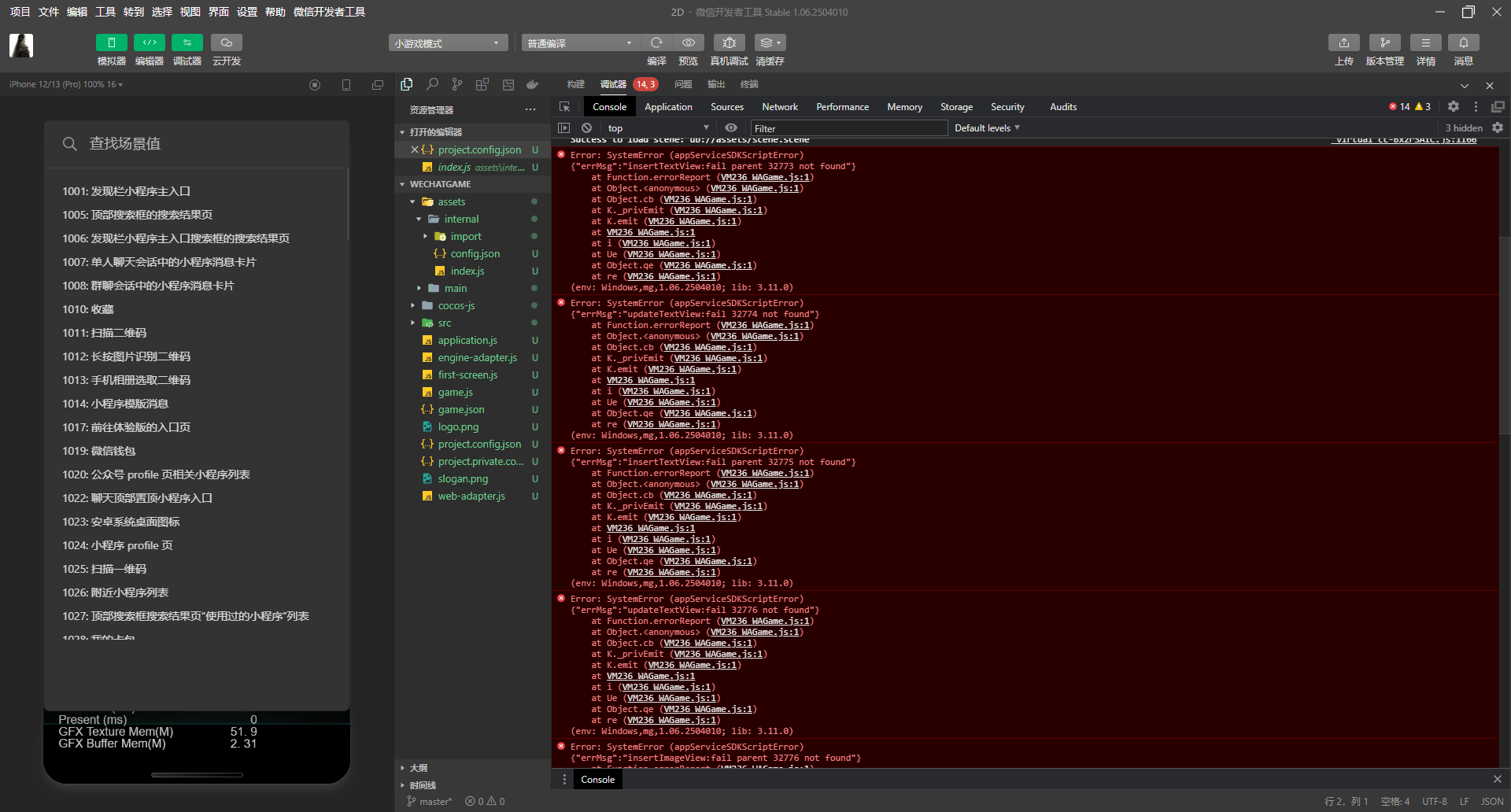Open console settings gear next to 3 hidden
Screen dimensions: 1511x812
tap(1498, 128)
